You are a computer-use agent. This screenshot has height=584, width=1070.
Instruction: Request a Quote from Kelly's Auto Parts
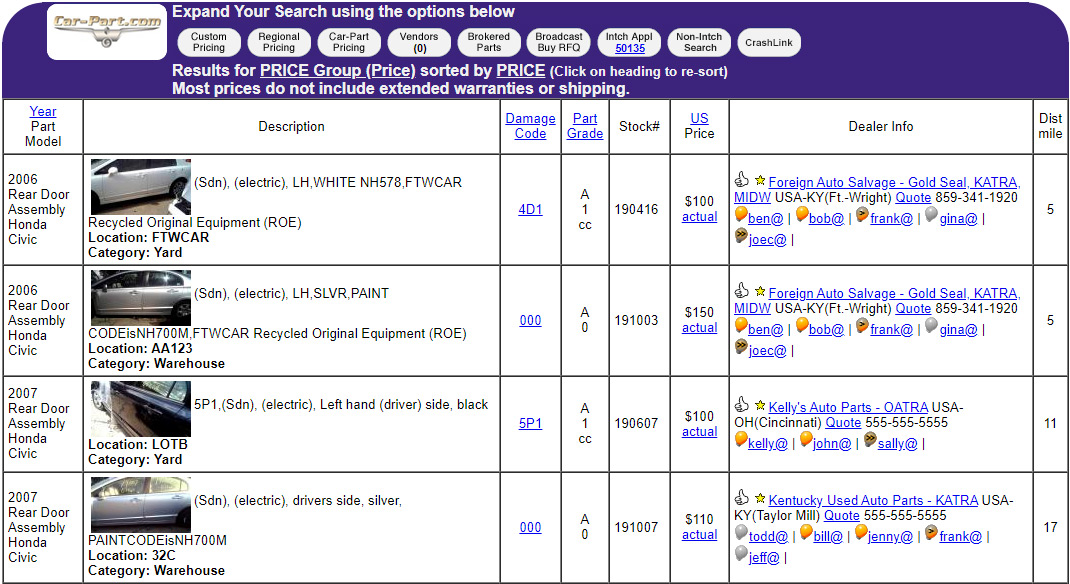843,422
